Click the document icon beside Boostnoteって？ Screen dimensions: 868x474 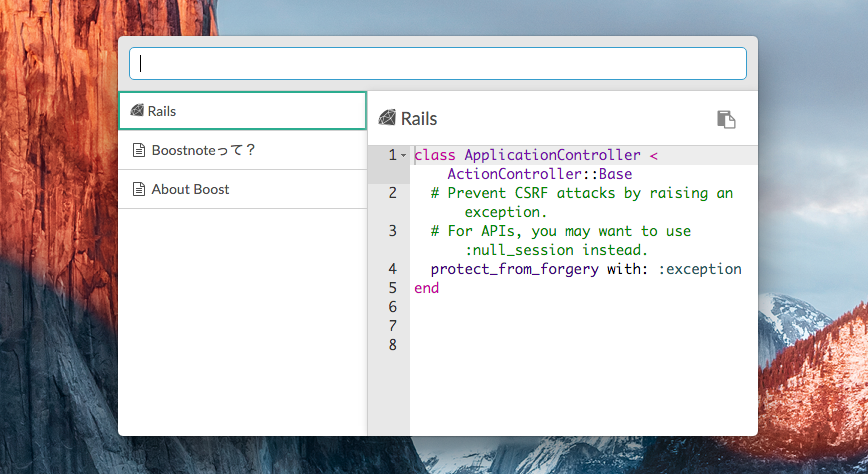[x=139, y=150]
